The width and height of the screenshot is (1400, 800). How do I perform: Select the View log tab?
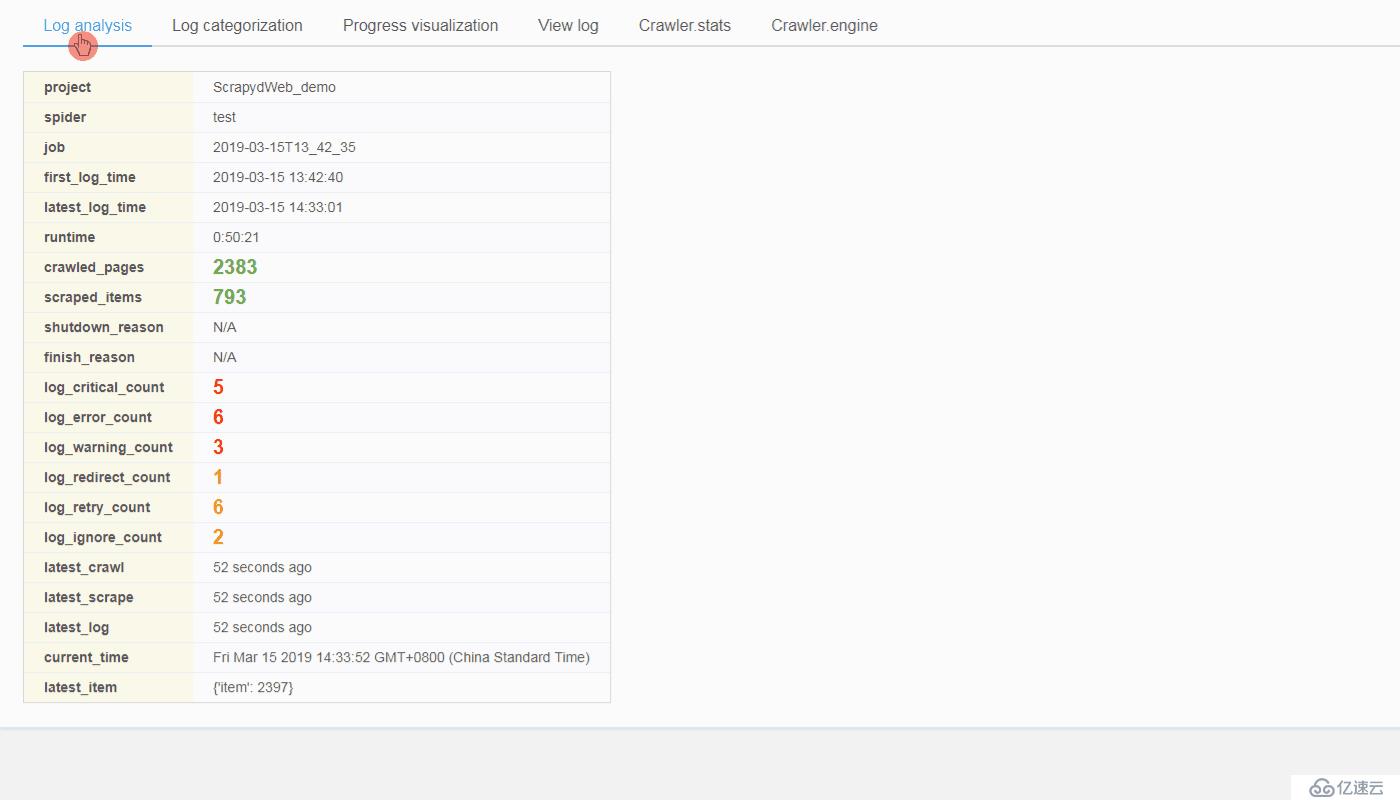click(568, 26)
